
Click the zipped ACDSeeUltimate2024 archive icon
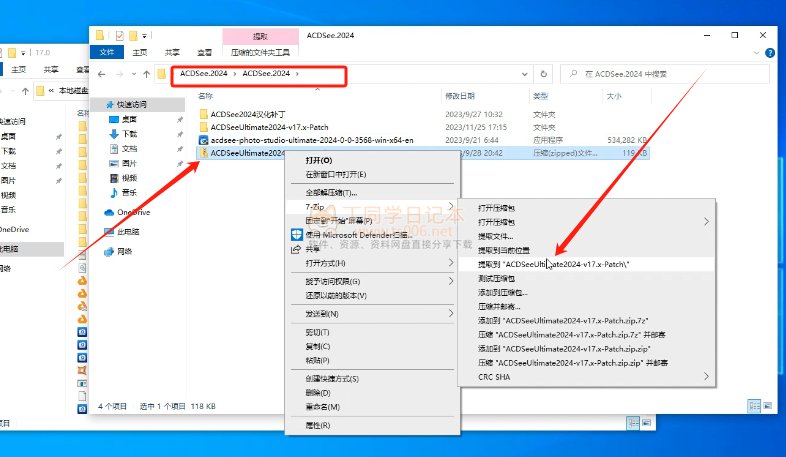[204, 153]
